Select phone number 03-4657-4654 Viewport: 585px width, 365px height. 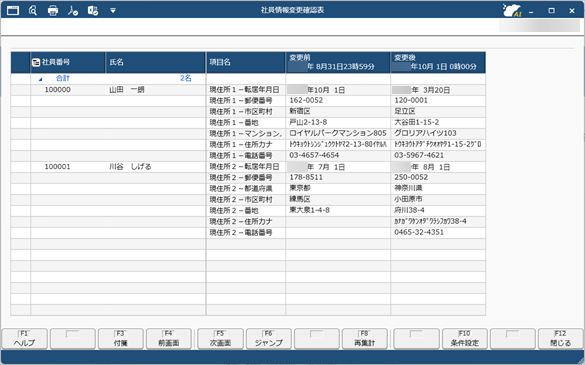click(x=314, y=155)
